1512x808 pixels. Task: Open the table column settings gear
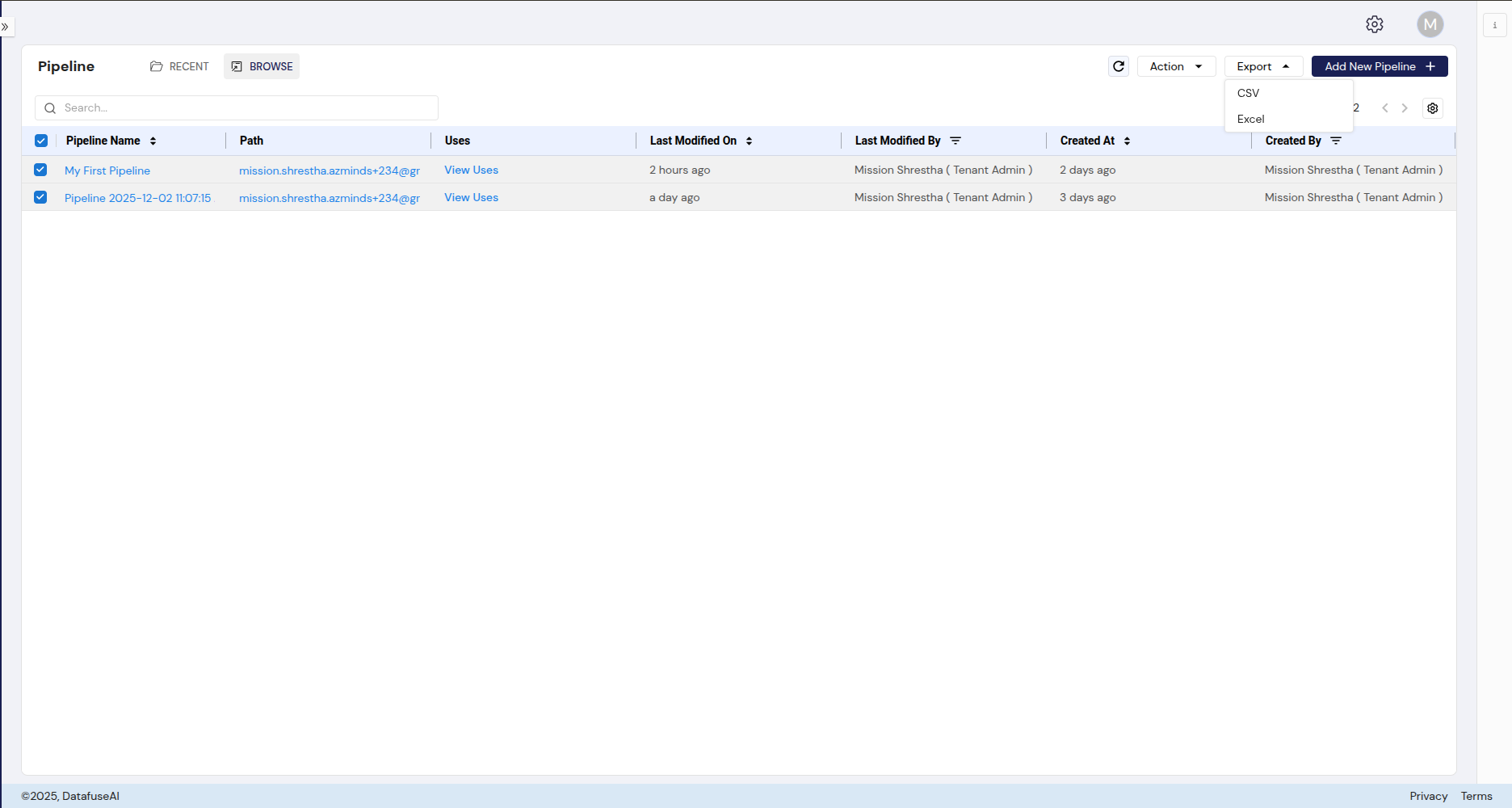(1432, 108)
